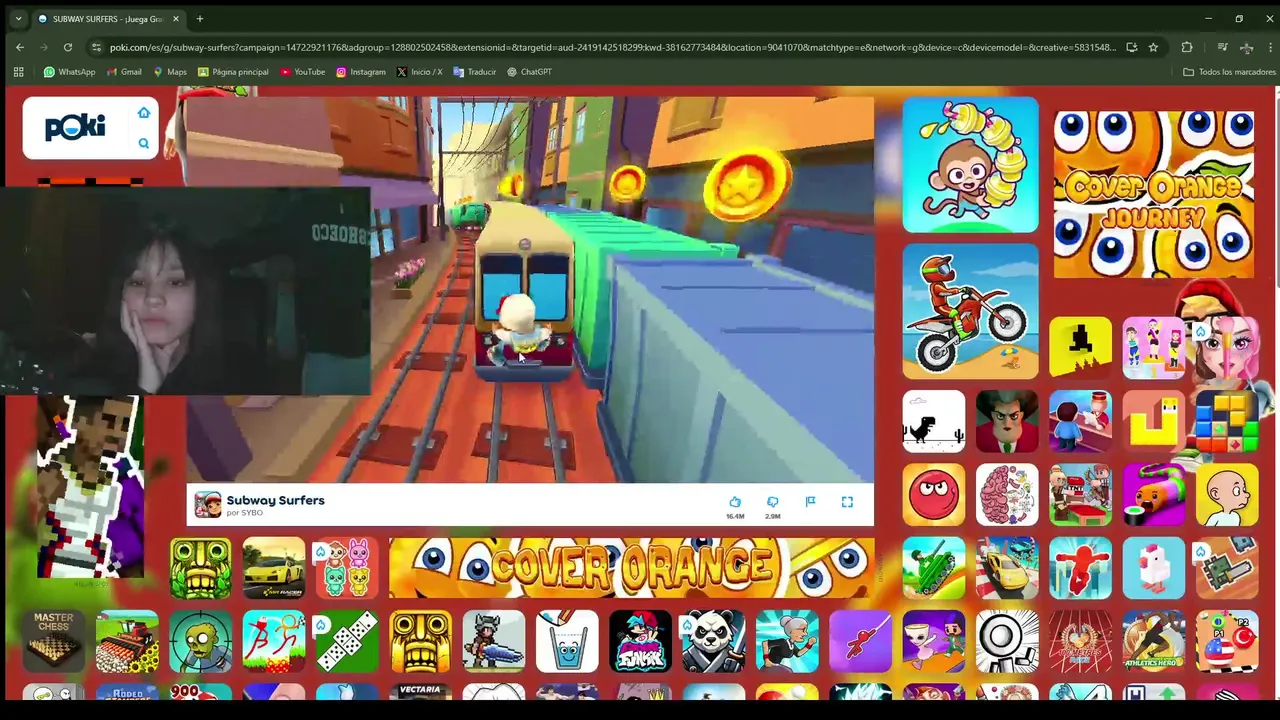Click the Poki logo
Screen dimensions: 1280x720
[x=75, y=127]
